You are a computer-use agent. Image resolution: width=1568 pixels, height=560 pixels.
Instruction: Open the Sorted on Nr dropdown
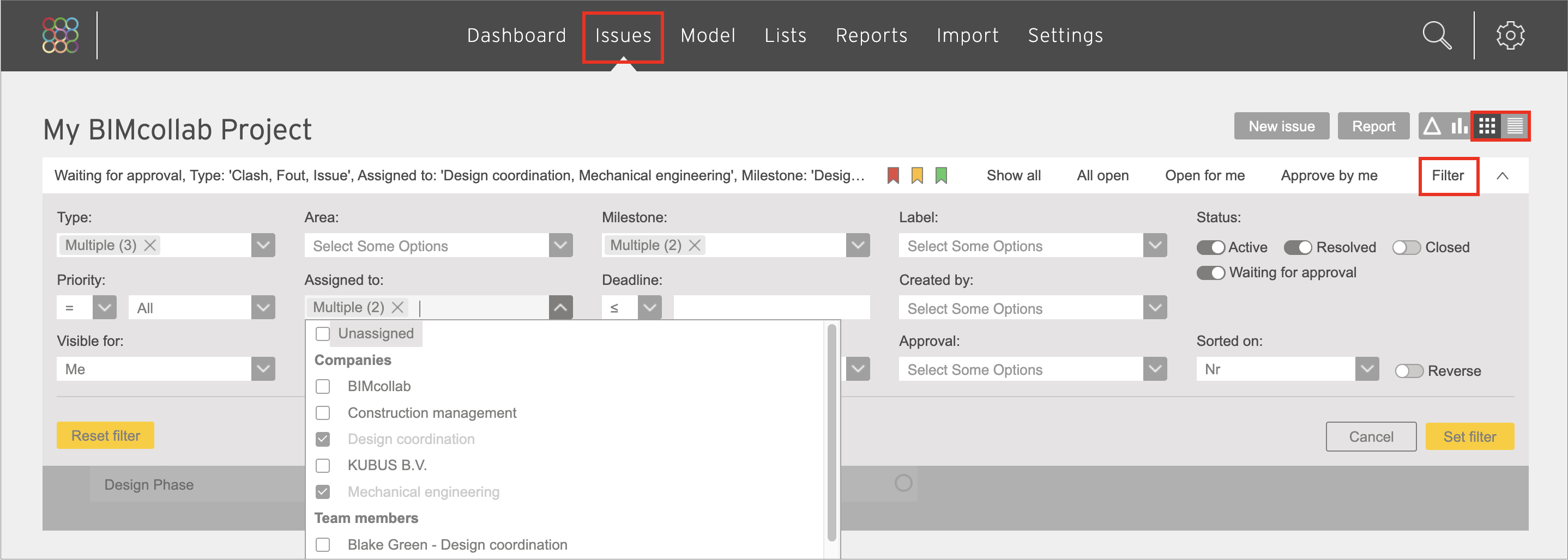pyautogui.click(x=1287, y=369)
